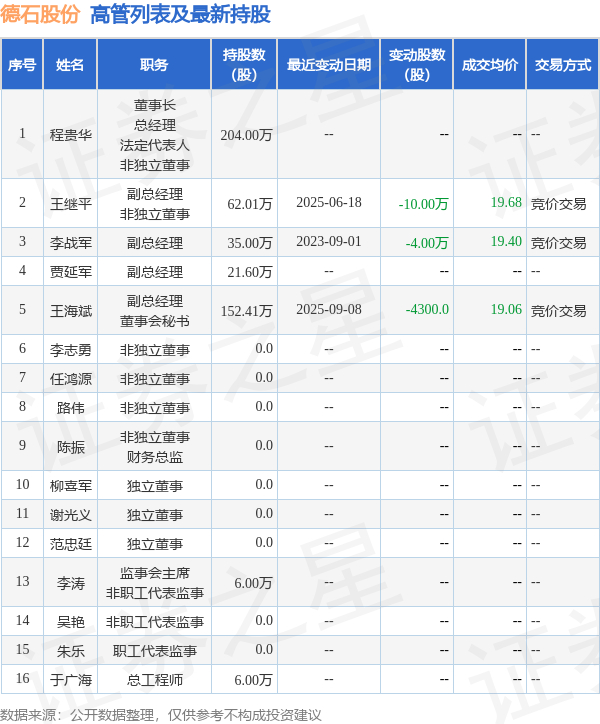Click the name 路伟

(71, 408)
